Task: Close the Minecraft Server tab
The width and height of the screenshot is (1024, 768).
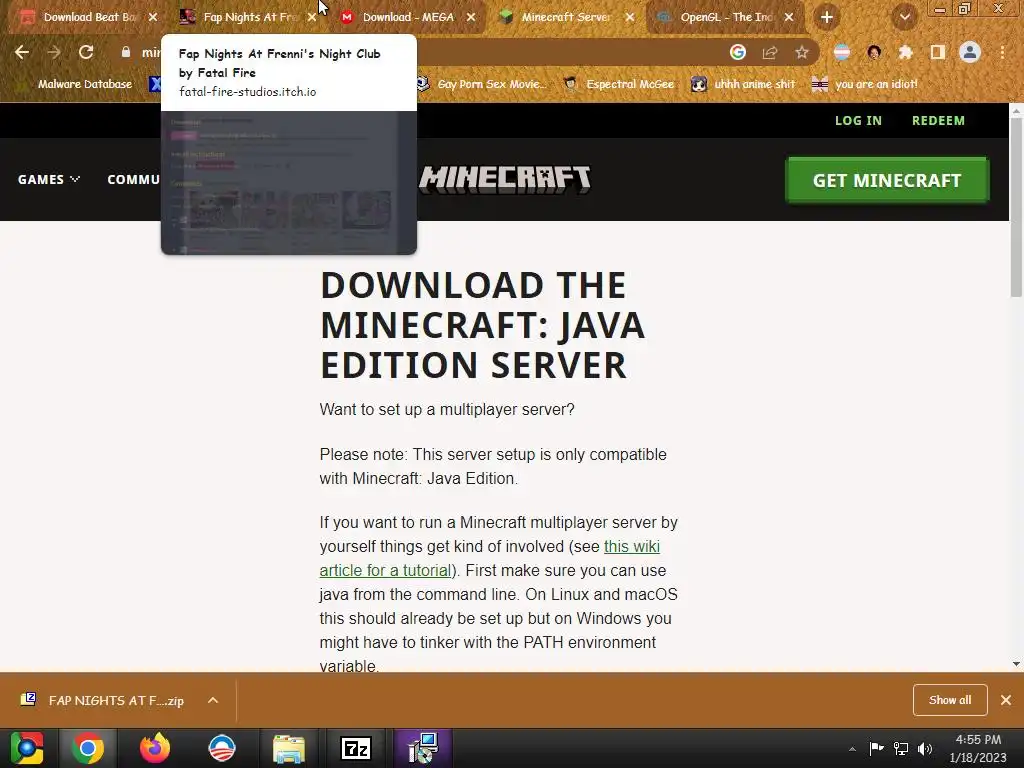Action: 630,17
